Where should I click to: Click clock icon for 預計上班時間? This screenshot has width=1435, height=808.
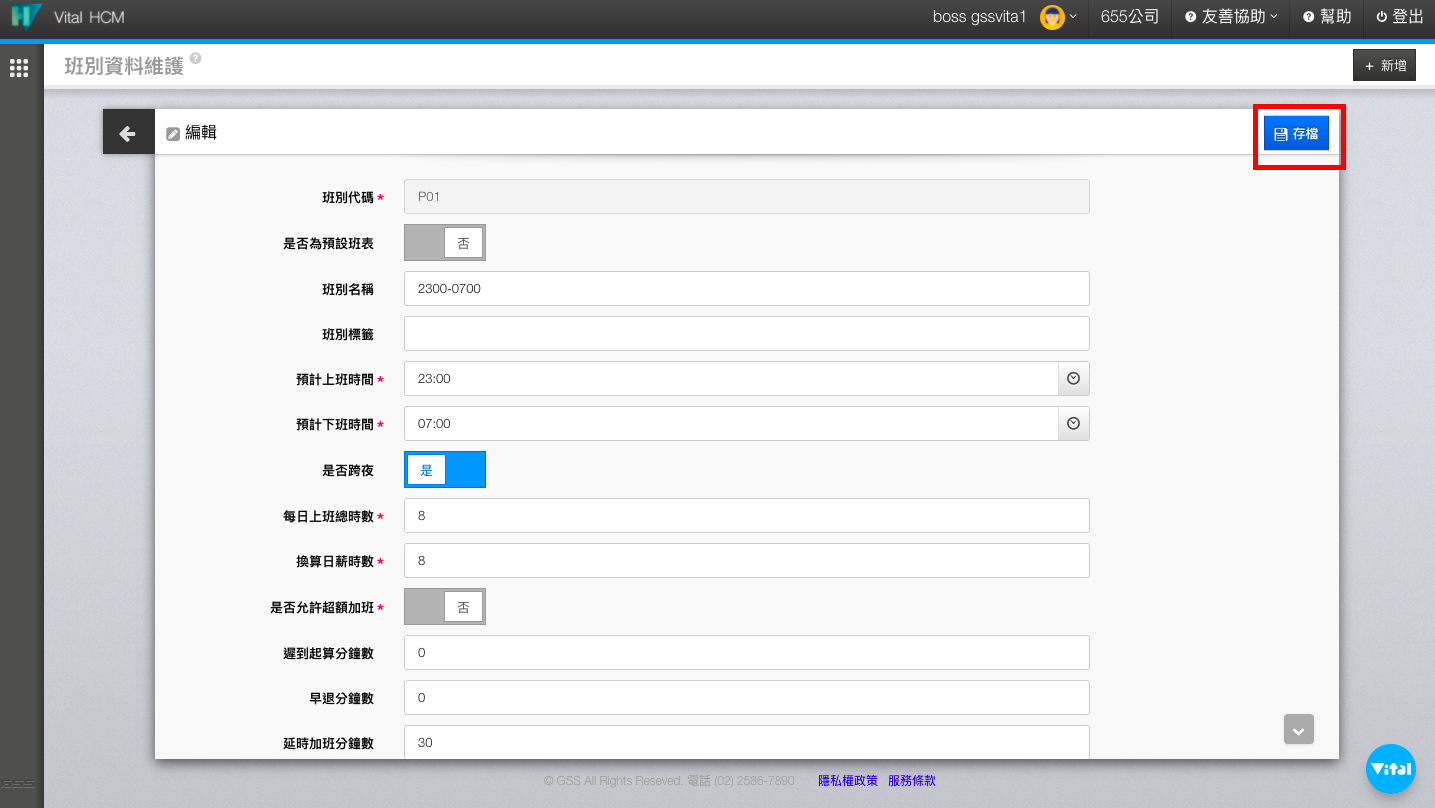1073,379
